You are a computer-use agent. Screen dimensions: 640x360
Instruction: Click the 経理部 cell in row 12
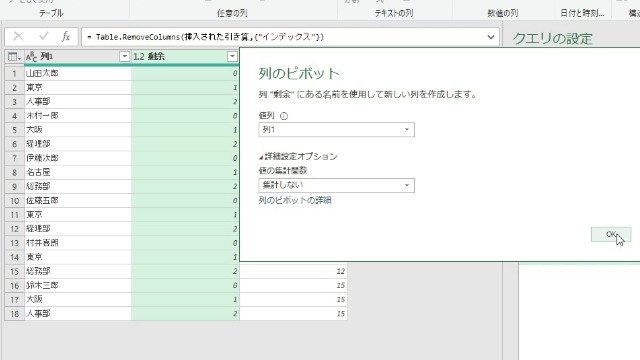point(78,229)
